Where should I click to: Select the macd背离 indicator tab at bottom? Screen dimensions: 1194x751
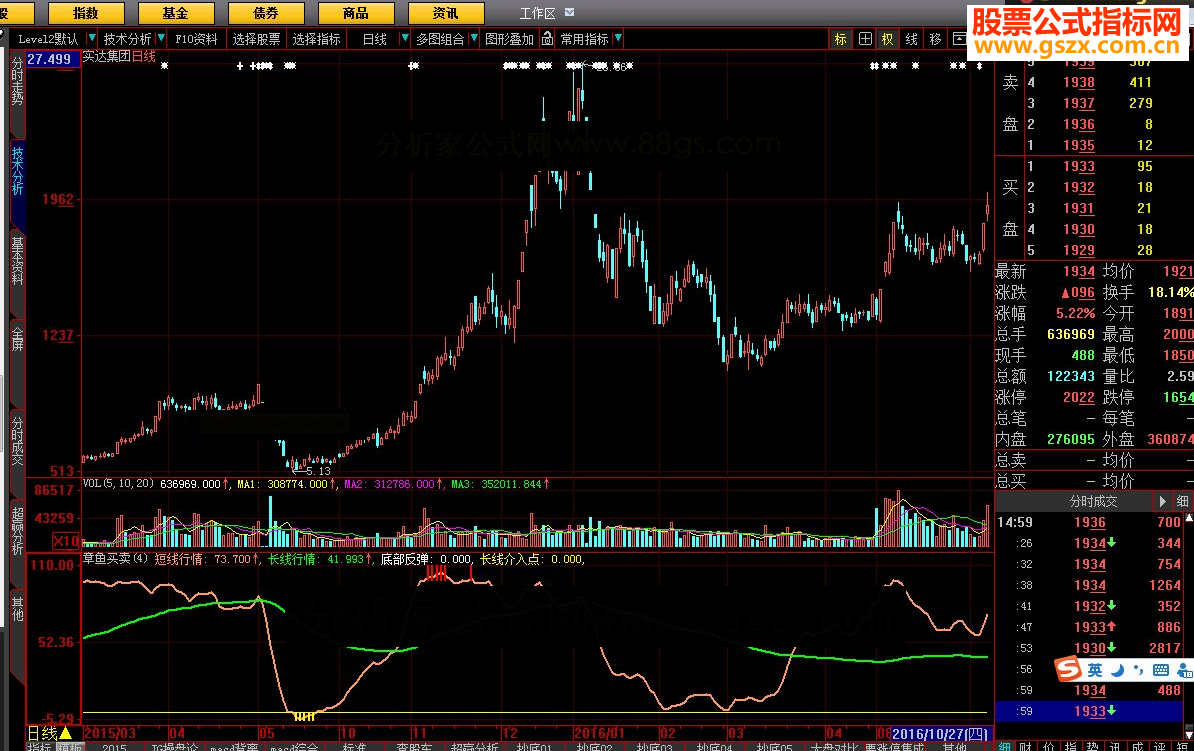point(235,747)
